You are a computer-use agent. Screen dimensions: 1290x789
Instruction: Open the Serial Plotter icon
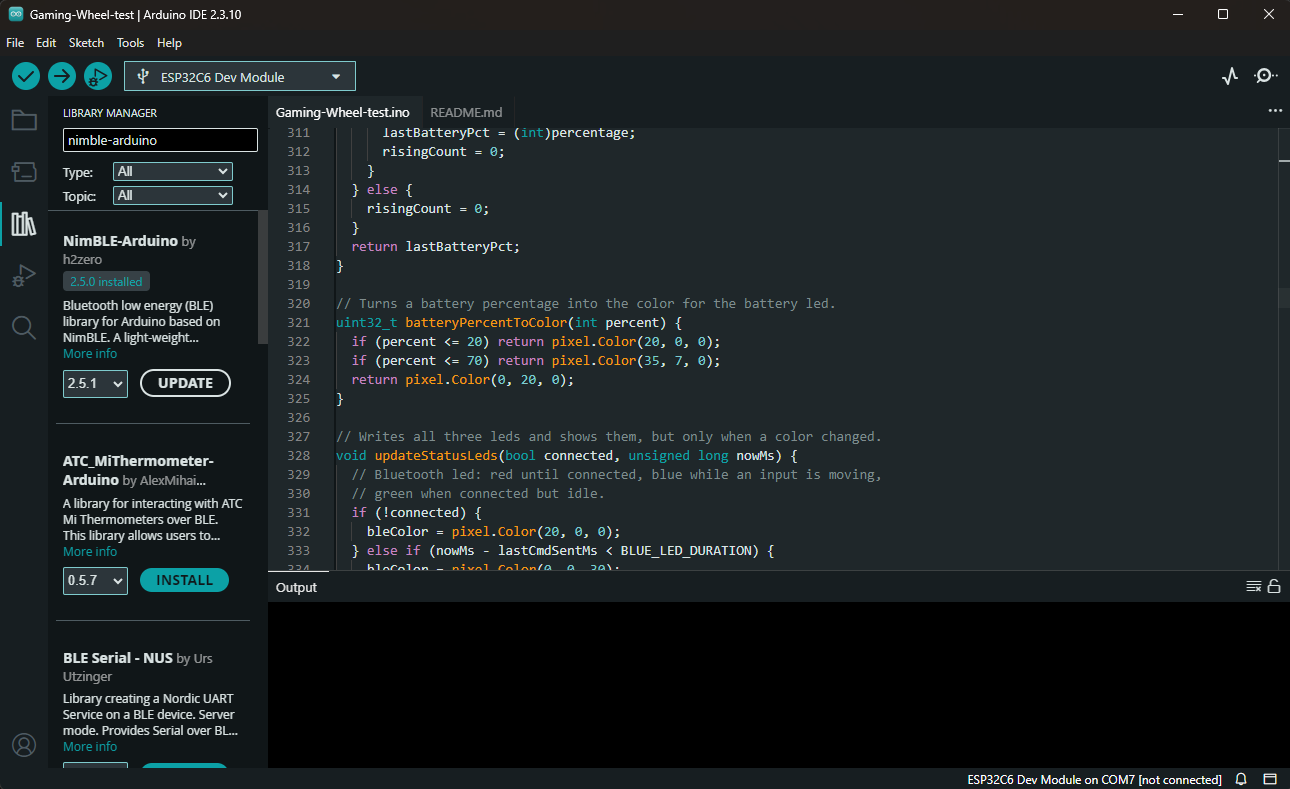click(x=1230, y=76)
